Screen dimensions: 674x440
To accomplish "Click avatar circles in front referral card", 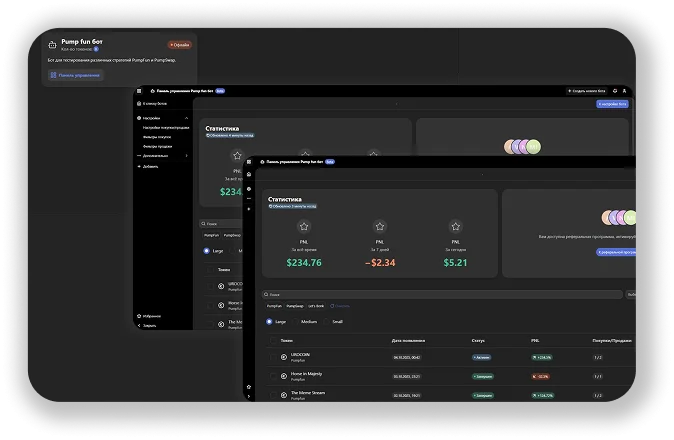I will (619, 218).
